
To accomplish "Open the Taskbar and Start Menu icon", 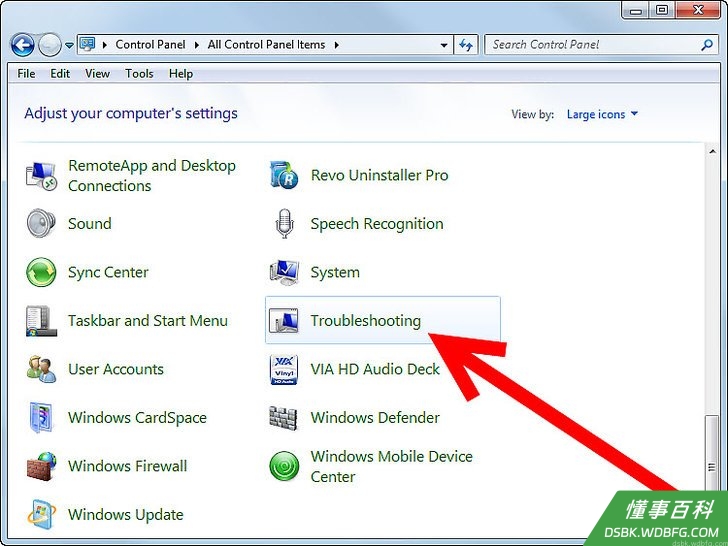I will point(41,321).
